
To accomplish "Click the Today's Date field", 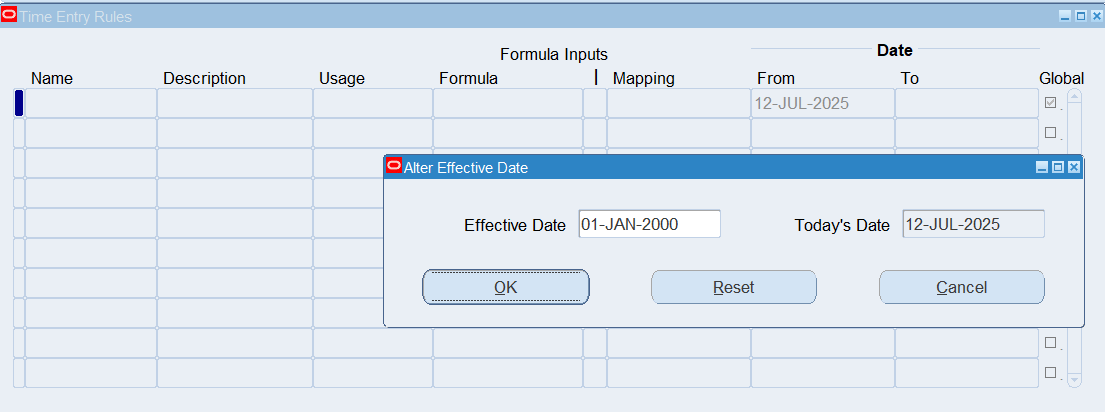I will click(x=973, y=224).
